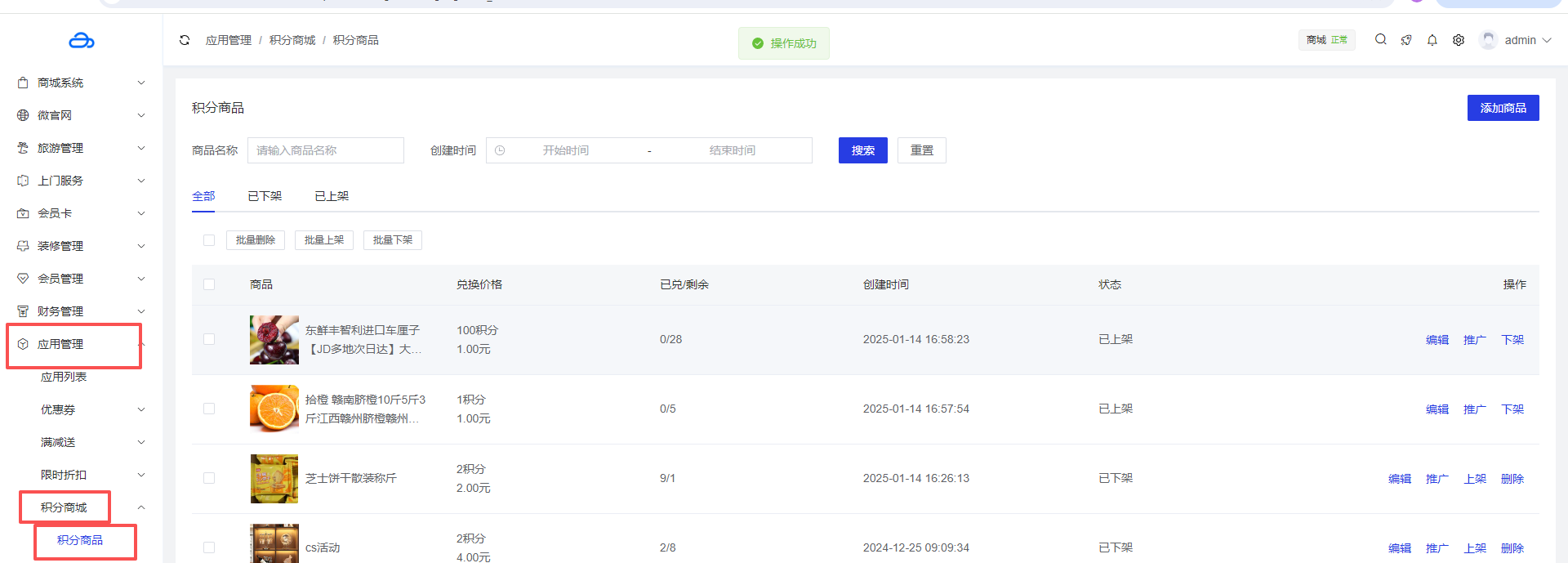This screenshot has height=563, width=1568.
Task: Click the 添加商品 button
Action: pyautogui.click(x=1503, y=108)
